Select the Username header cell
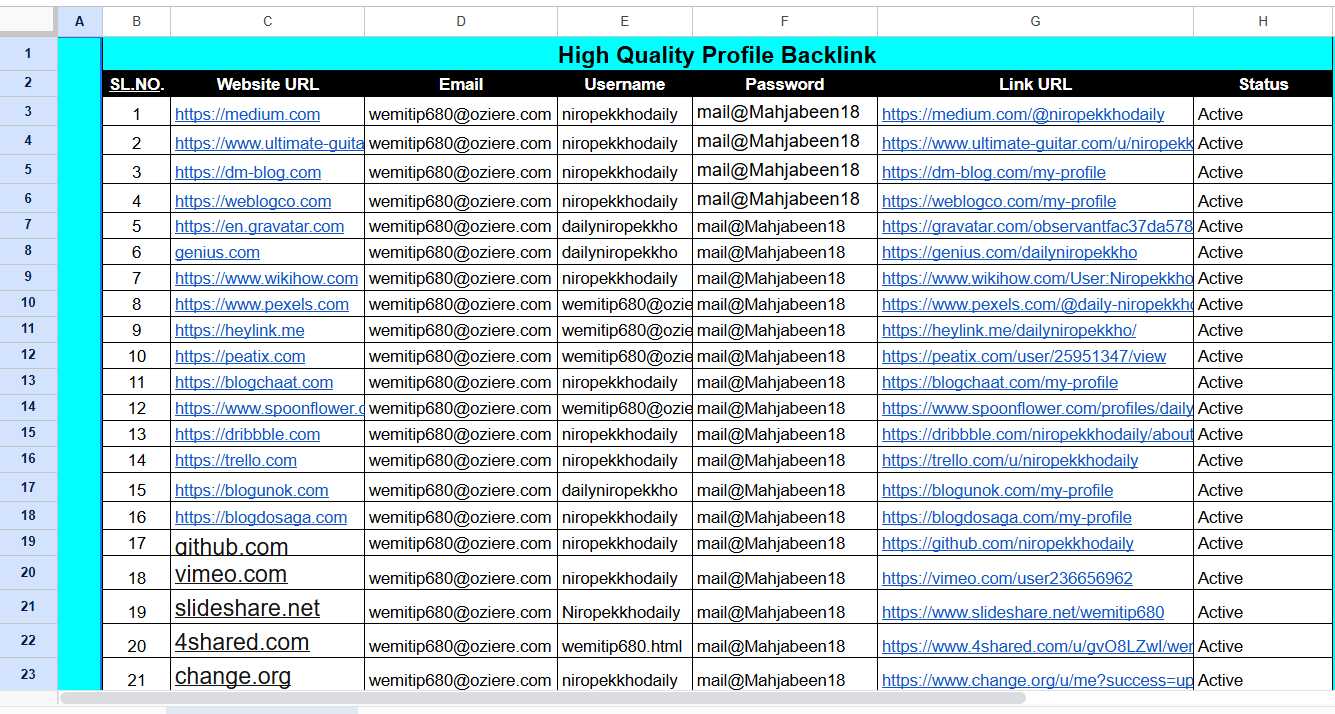 [625, 84]
